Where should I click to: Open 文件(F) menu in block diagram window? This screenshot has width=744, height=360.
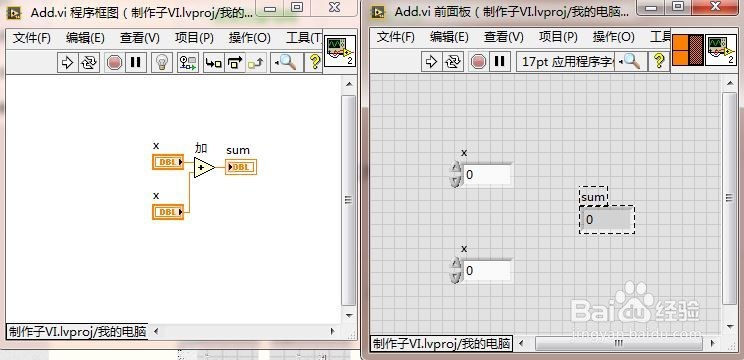click(32, 38)
